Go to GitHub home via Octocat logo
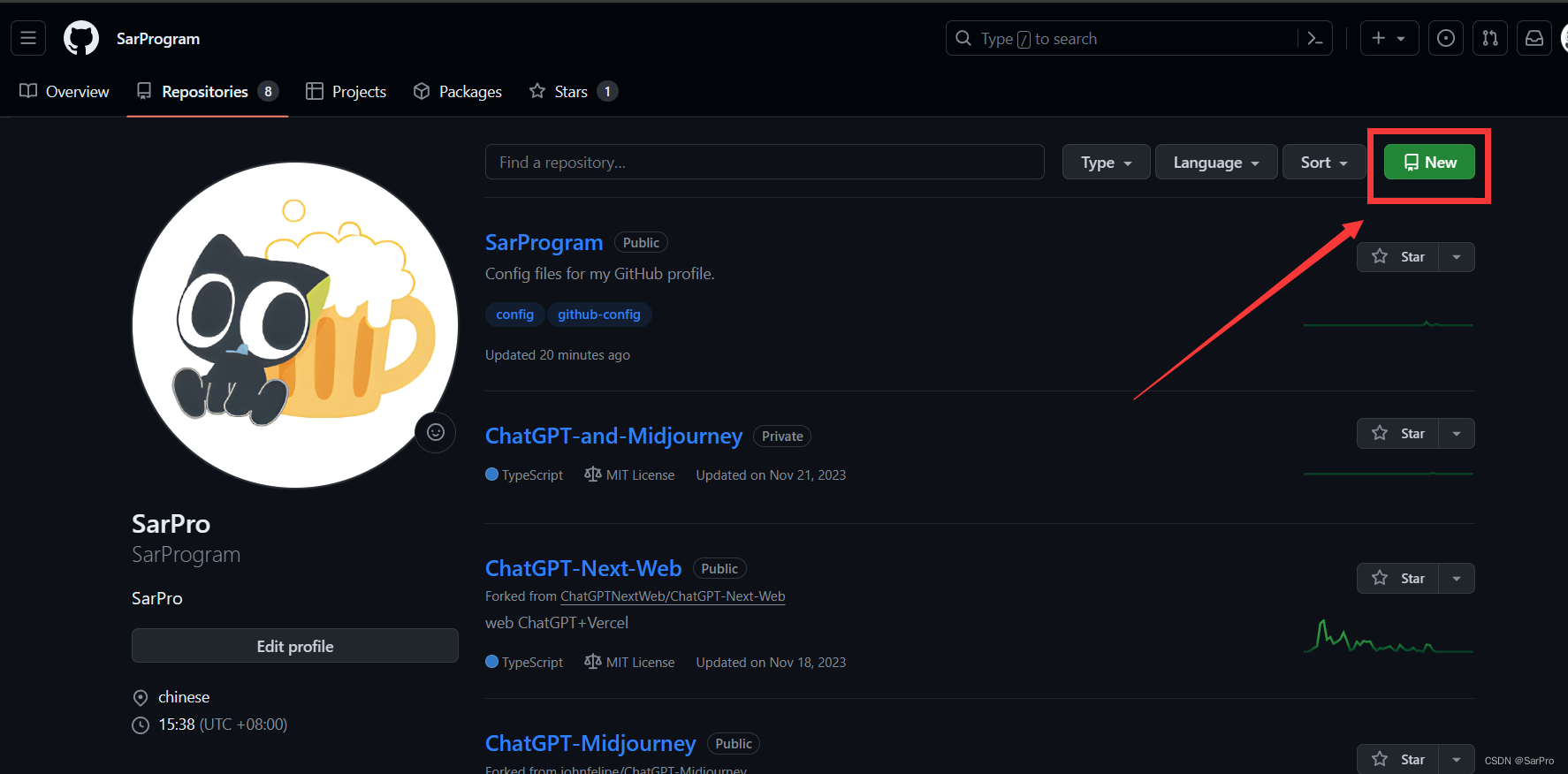Screen dimensions: 1568x774 81,38
